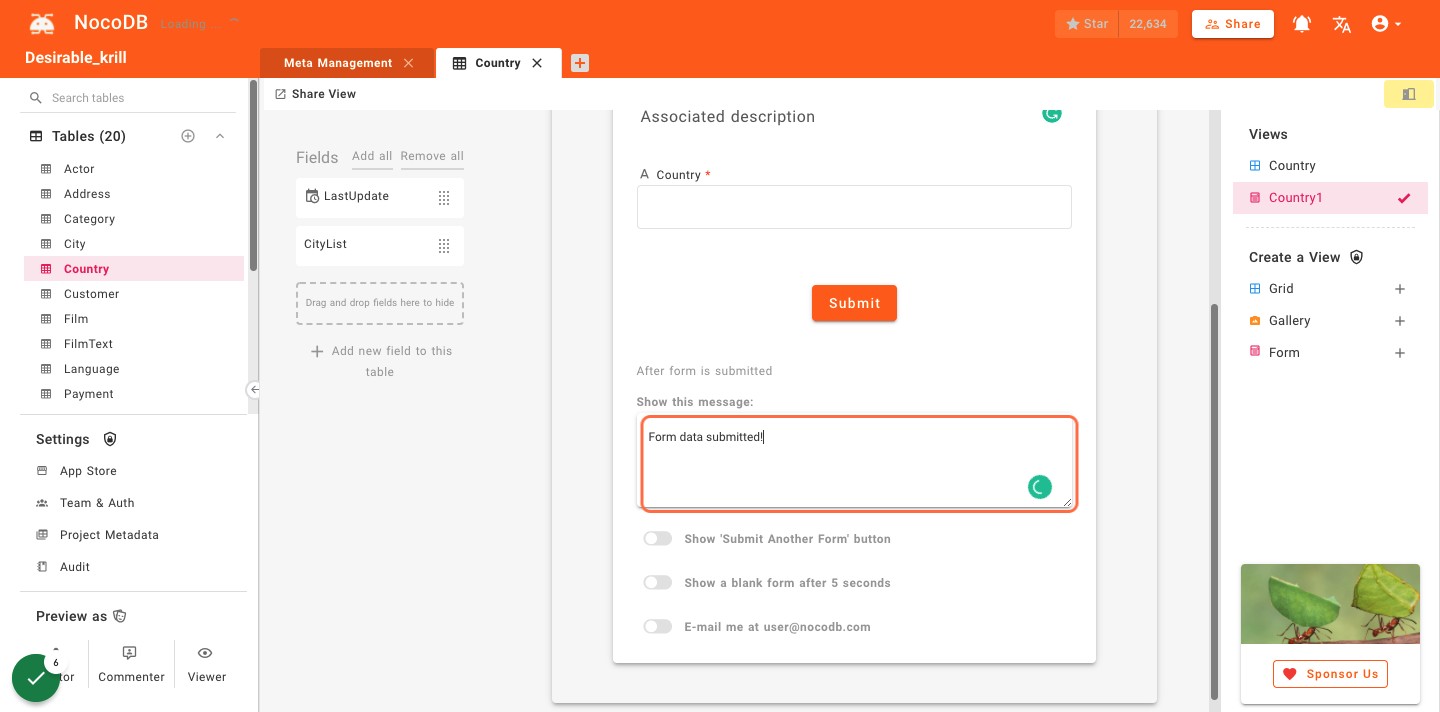
Task: Click Remove all fields
Action: pyautogui.click(x=432, y=156)
